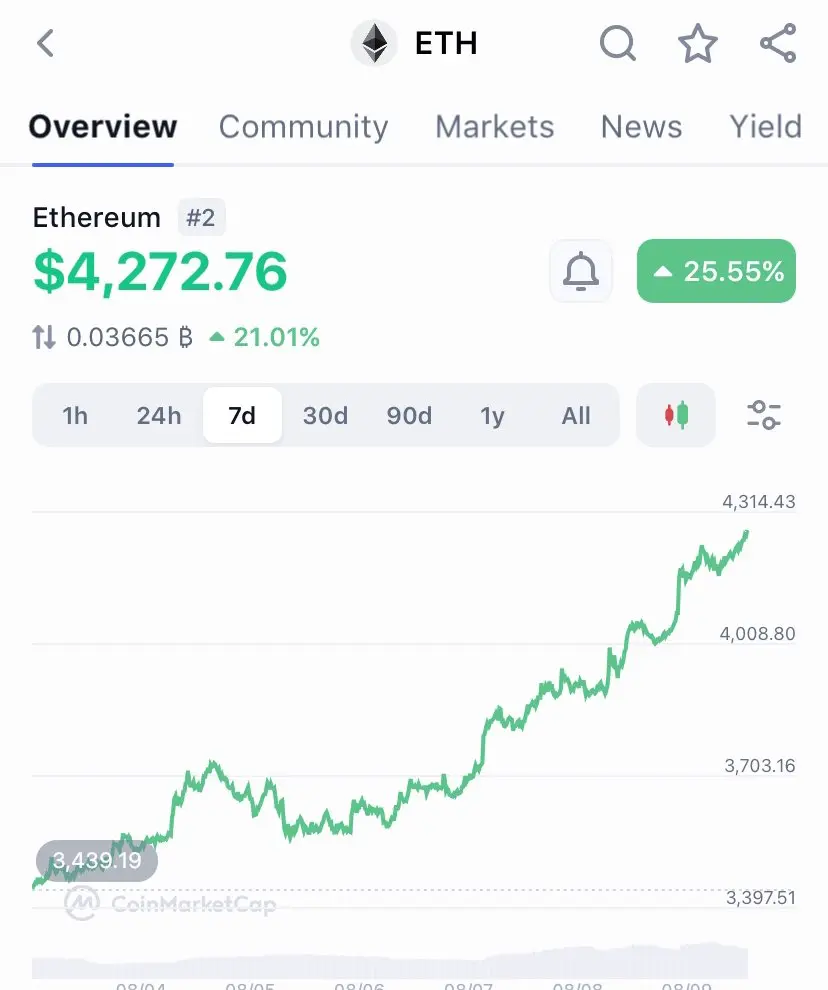Choose the 90d chart range
Viewport: 828px width, 990px height.
[x=409, y=415]
